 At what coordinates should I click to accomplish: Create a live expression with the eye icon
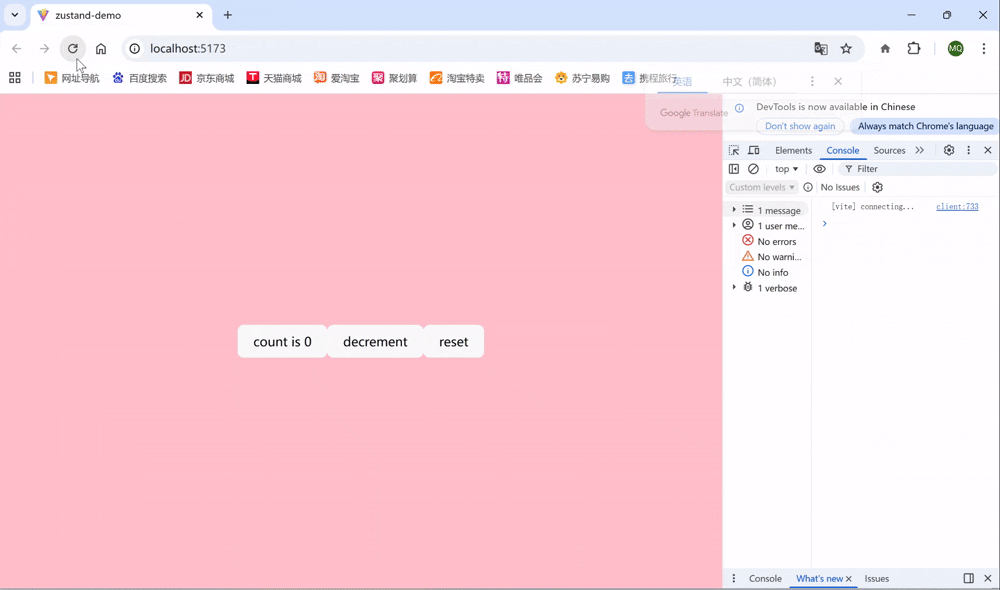(820, 168)
